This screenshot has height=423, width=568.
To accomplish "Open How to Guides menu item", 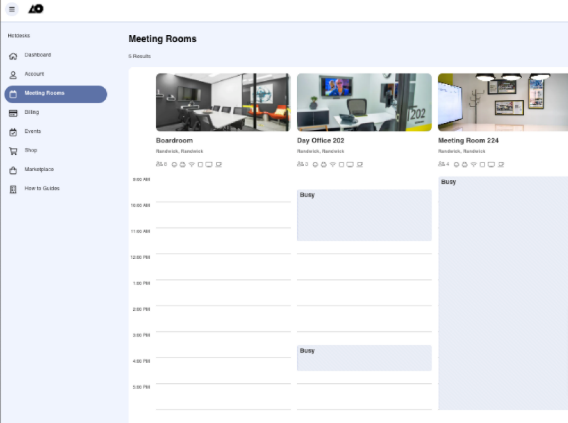I will pos(42,188).
